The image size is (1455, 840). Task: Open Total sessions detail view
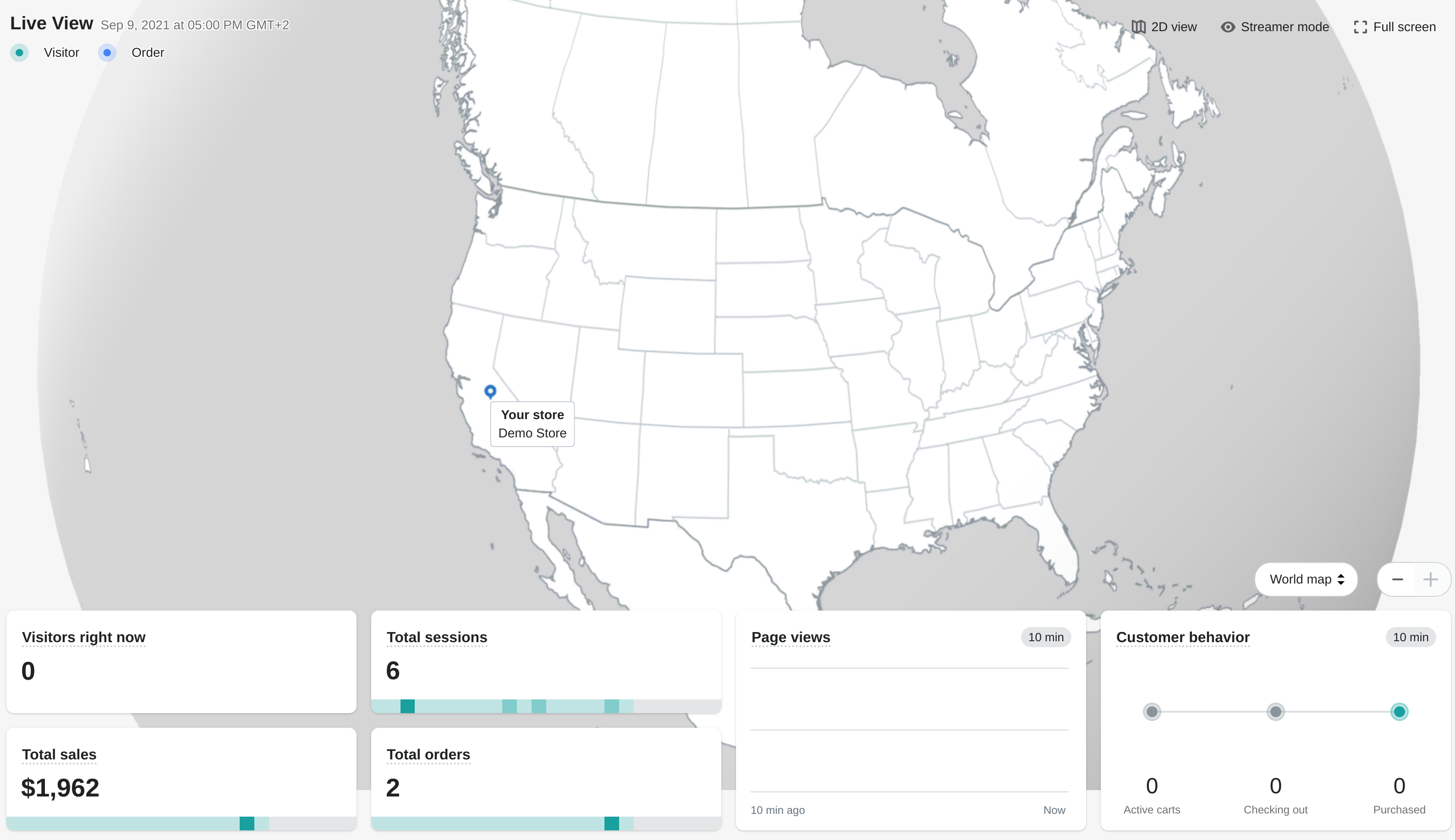click(437, 637)
